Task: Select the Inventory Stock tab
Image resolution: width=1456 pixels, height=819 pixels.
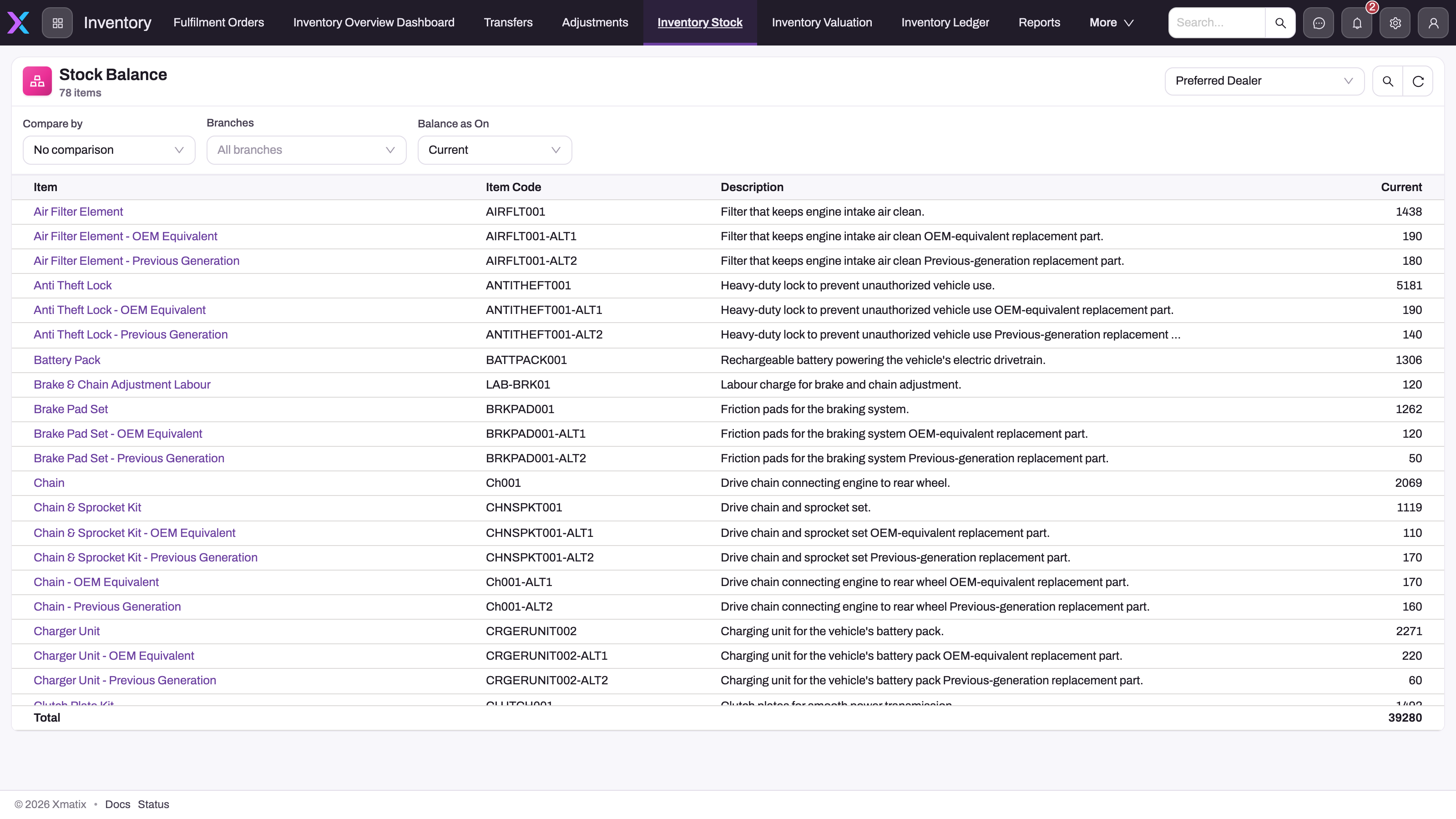Action: tap(700, 23)
